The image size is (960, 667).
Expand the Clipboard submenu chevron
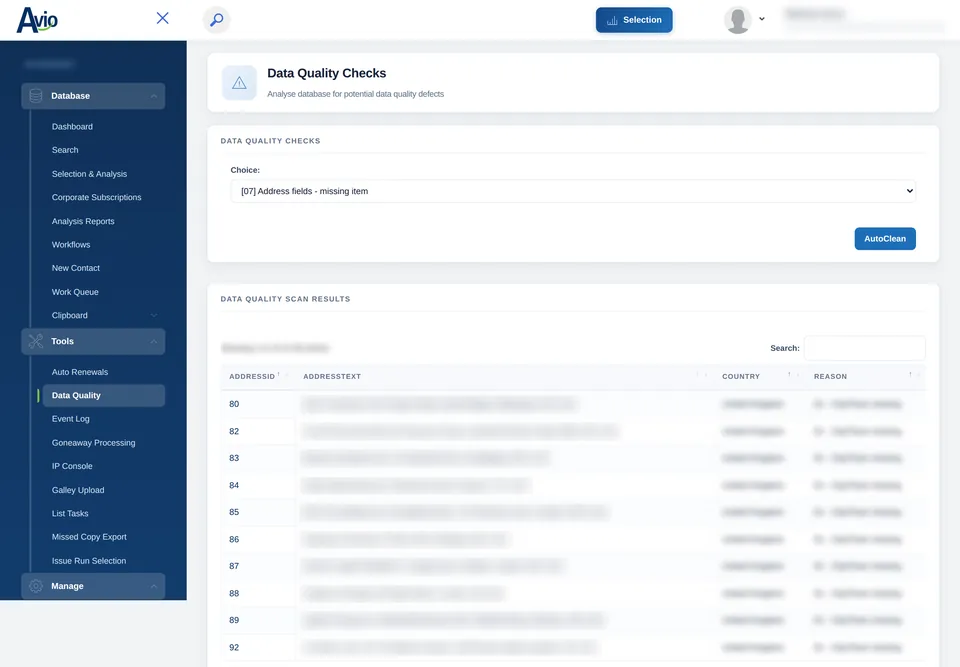[x=154, y=315]
